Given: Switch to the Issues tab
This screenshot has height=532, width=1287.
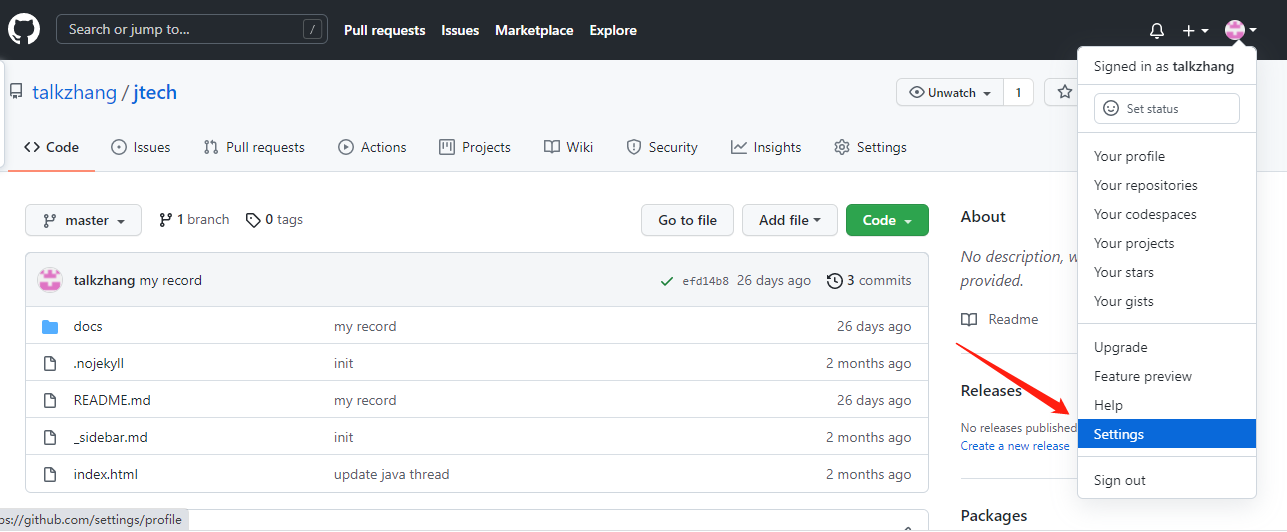Looking at the screenshot, I should (x=141, y=147).
